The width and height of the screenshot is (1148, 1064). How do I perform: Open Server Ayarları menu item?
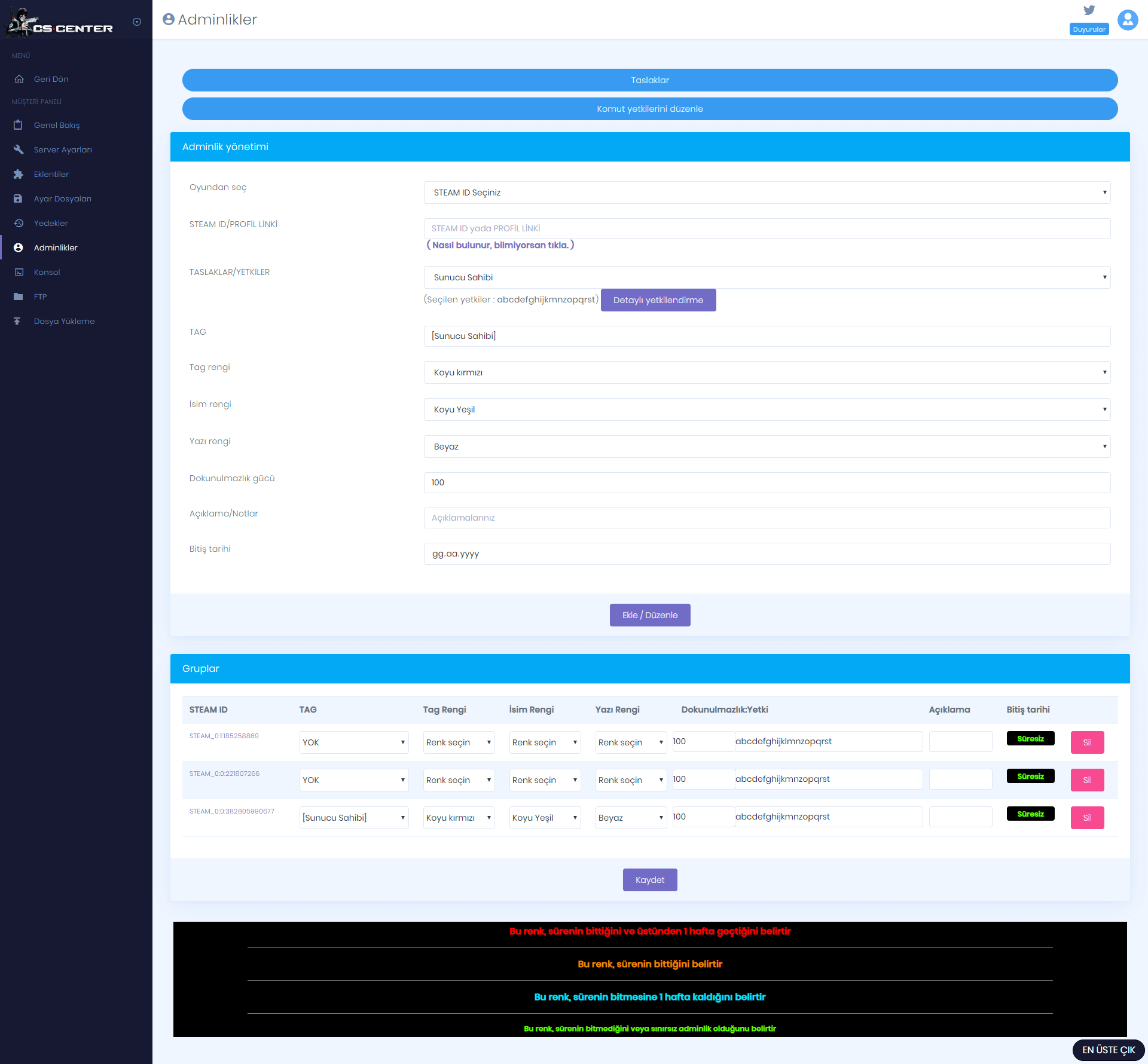pos(63,149)
